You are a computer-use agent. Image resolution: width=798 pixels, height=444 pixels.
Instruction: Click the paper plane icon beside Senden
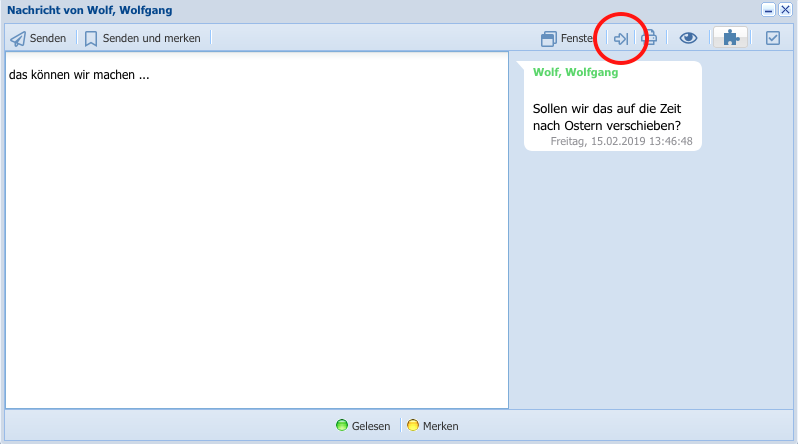click(18, 39)
